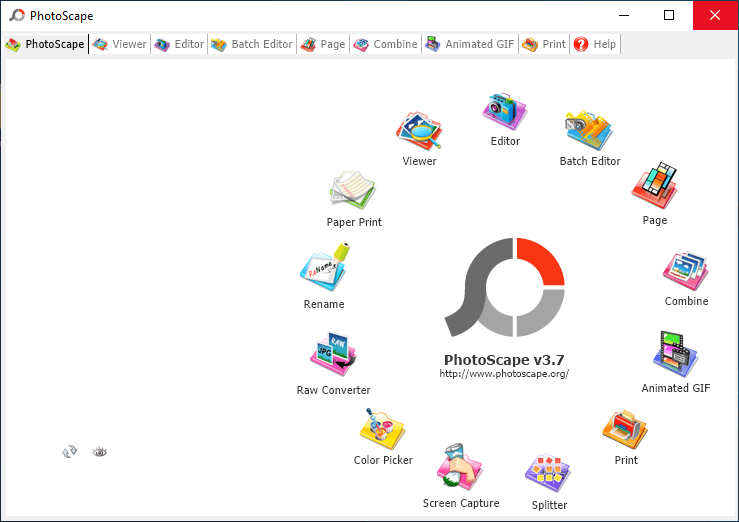739x522 pixels.
Task: Launch Animated GIF maker icon
Action: [675, 356]
